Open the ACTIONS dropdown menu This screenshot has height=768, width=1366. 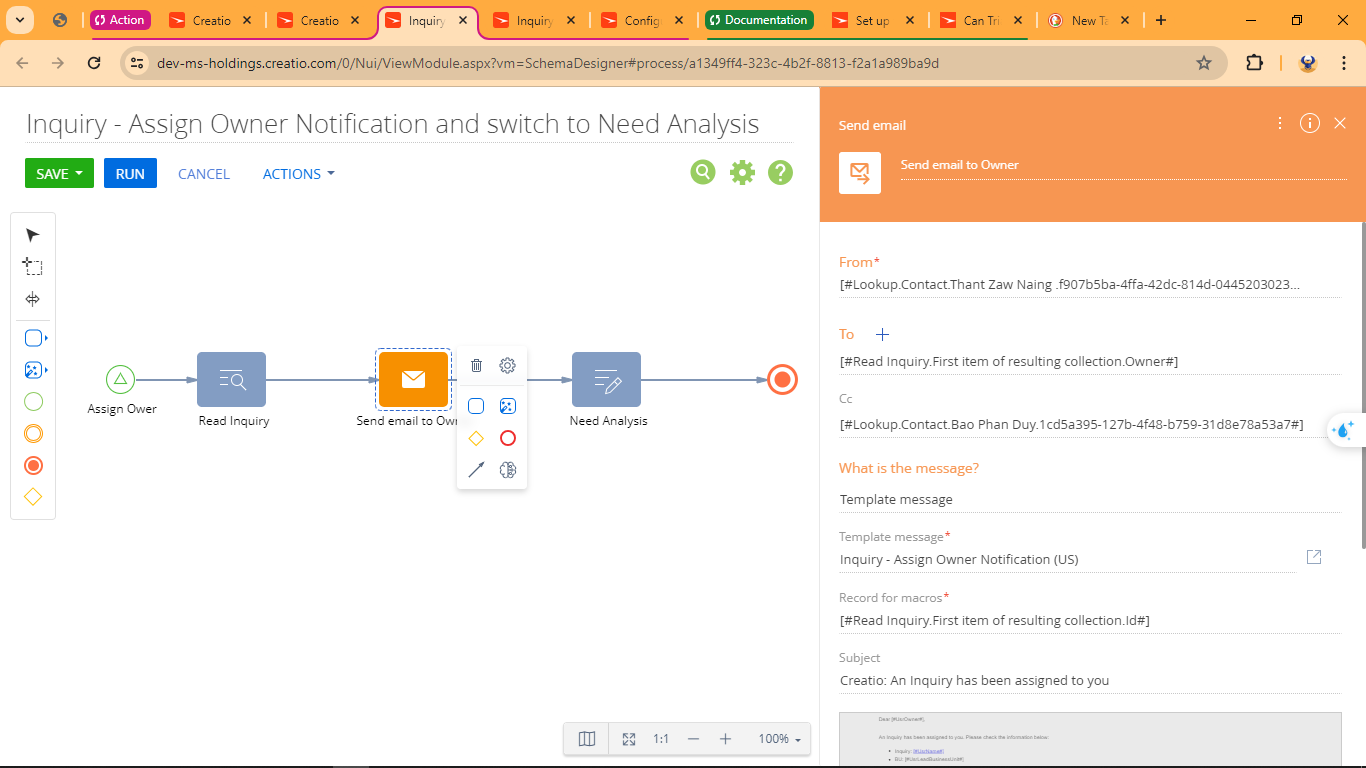(x=298, y=174)
